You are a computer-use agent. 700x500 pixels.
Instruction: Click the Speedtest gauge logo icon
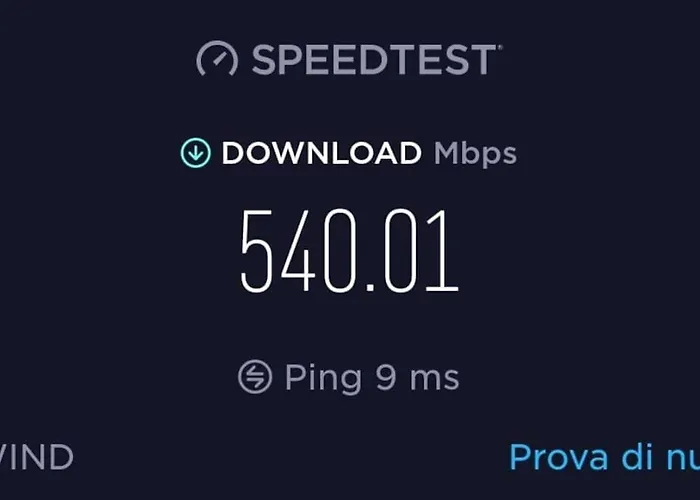tap(217, 58)
